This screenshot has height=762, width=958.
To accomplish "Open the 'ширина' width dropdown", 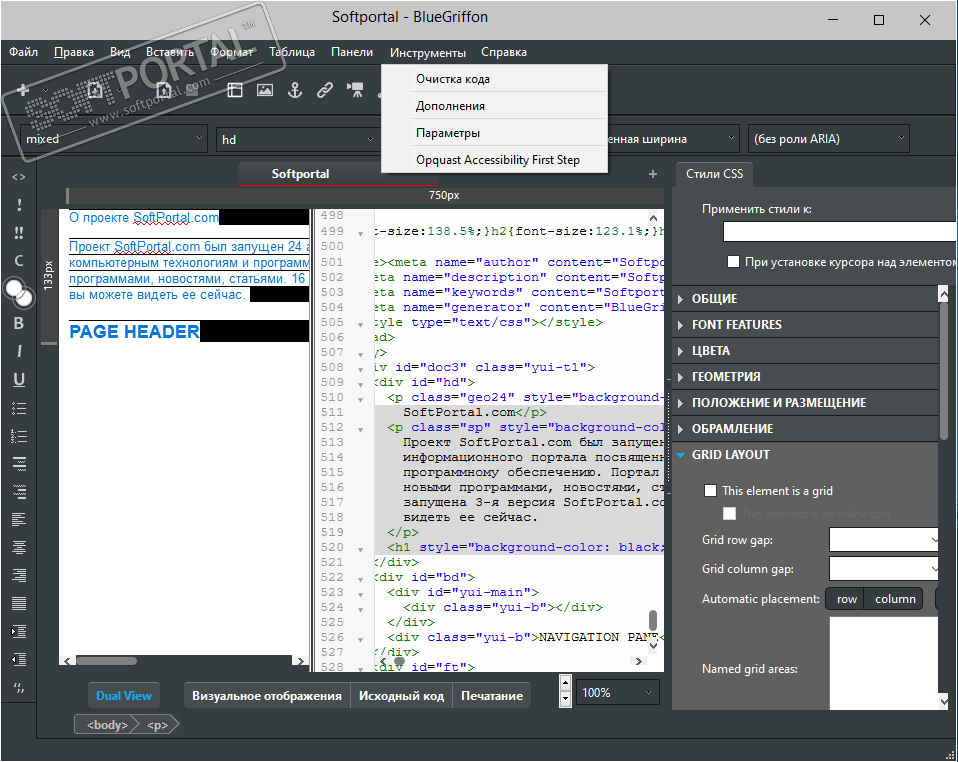I will coord(673,139).
